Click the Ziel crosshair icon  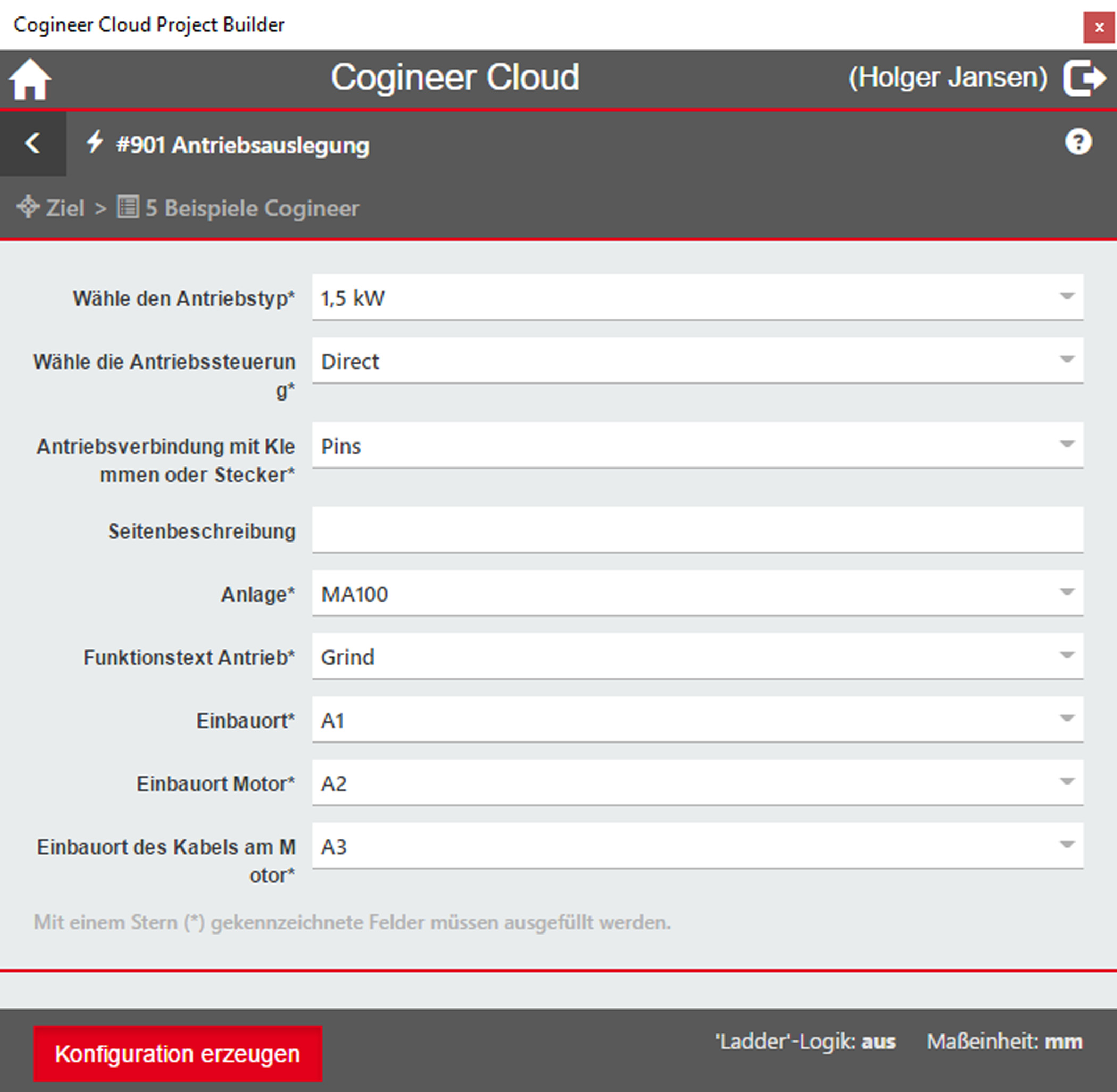[x=28, y=207]
